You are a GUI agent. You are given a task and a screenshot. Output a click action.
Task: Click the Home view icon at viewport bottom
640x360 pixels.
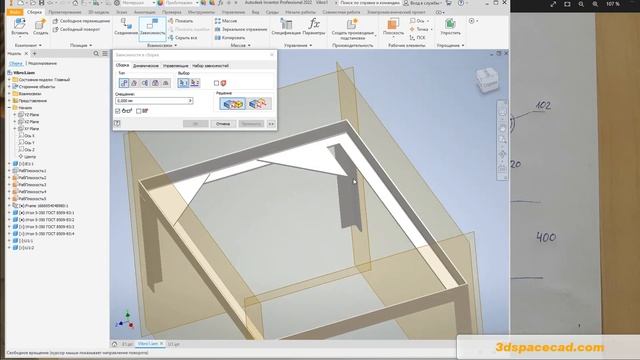(115, 344)
